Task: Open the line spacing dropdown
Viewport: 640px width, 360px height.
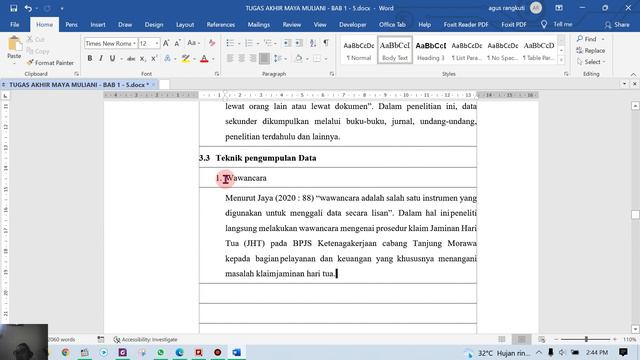Action: click(x=279, y=58)
